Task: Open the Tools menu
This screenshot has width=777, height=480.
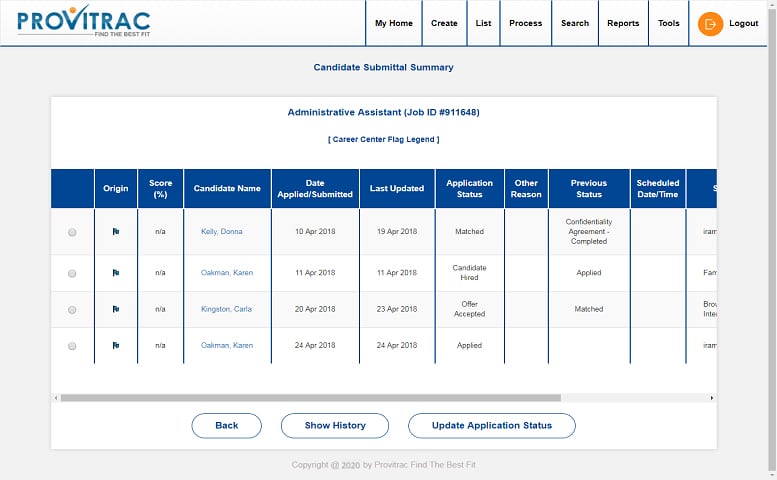Action: [668, 23]
